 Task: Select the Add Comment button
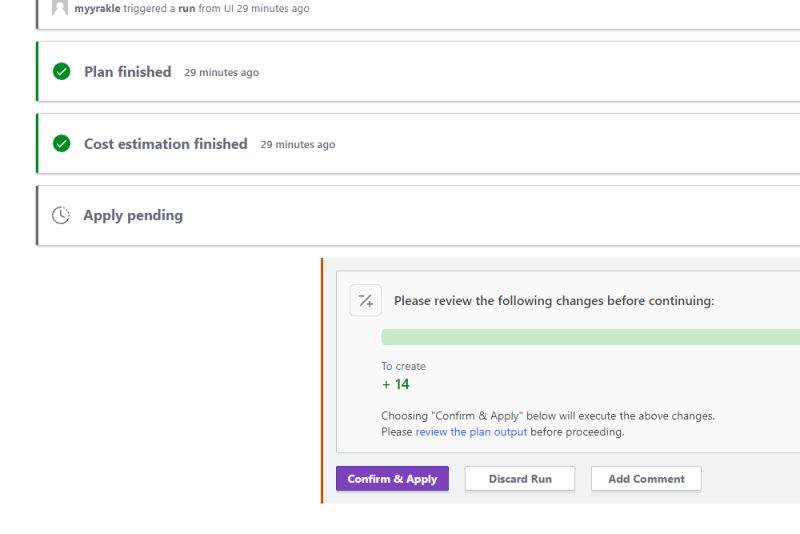pyautogui.click(x=646, y=479)
